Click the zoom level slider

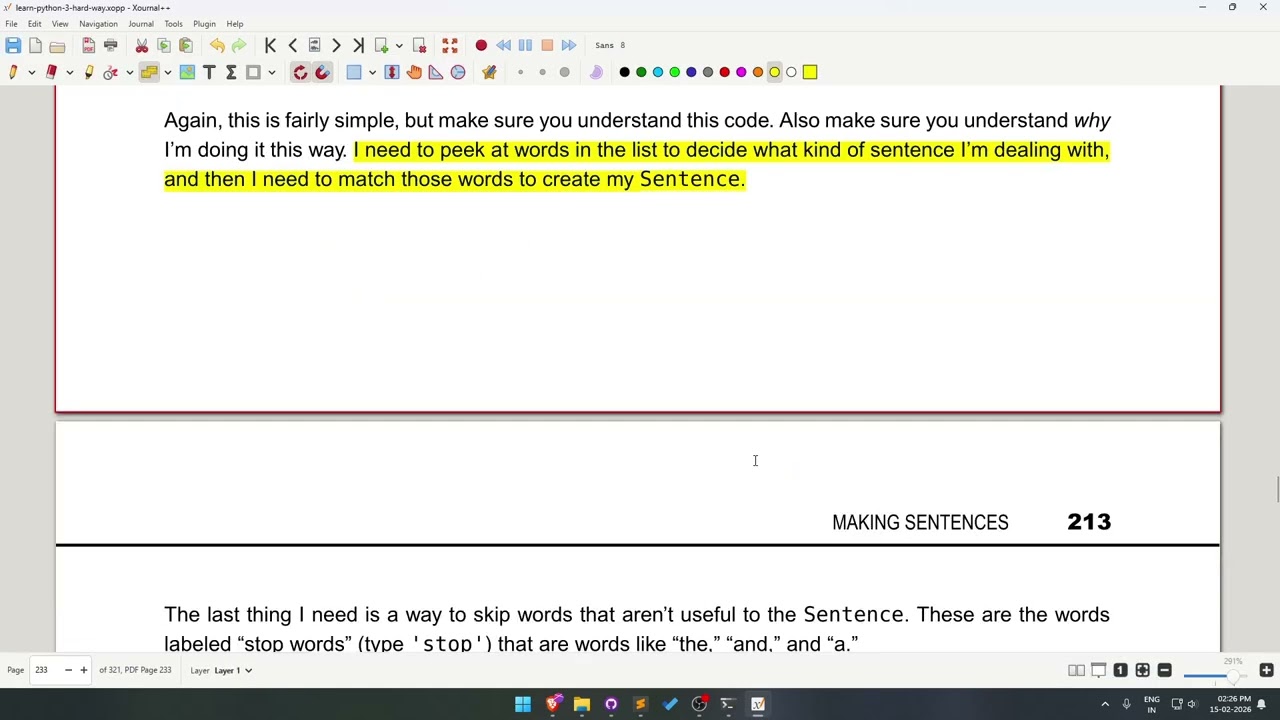point(1215,675)
